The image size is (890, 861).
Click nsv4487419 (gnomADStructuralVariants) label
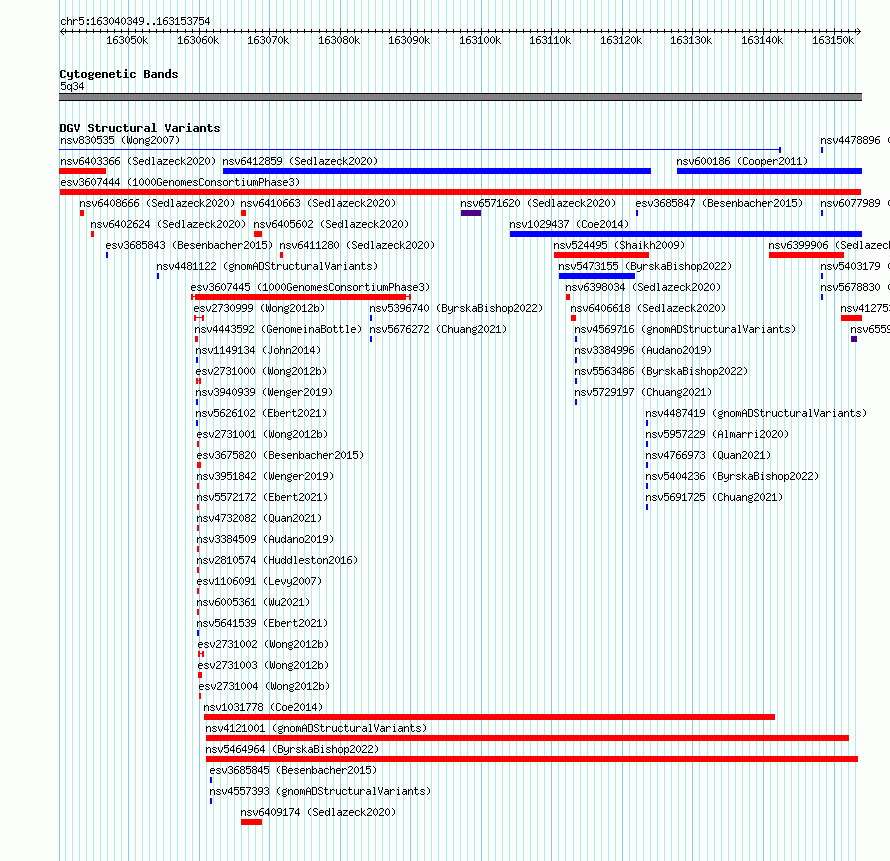pyautogui.click(x=756, y=413)
